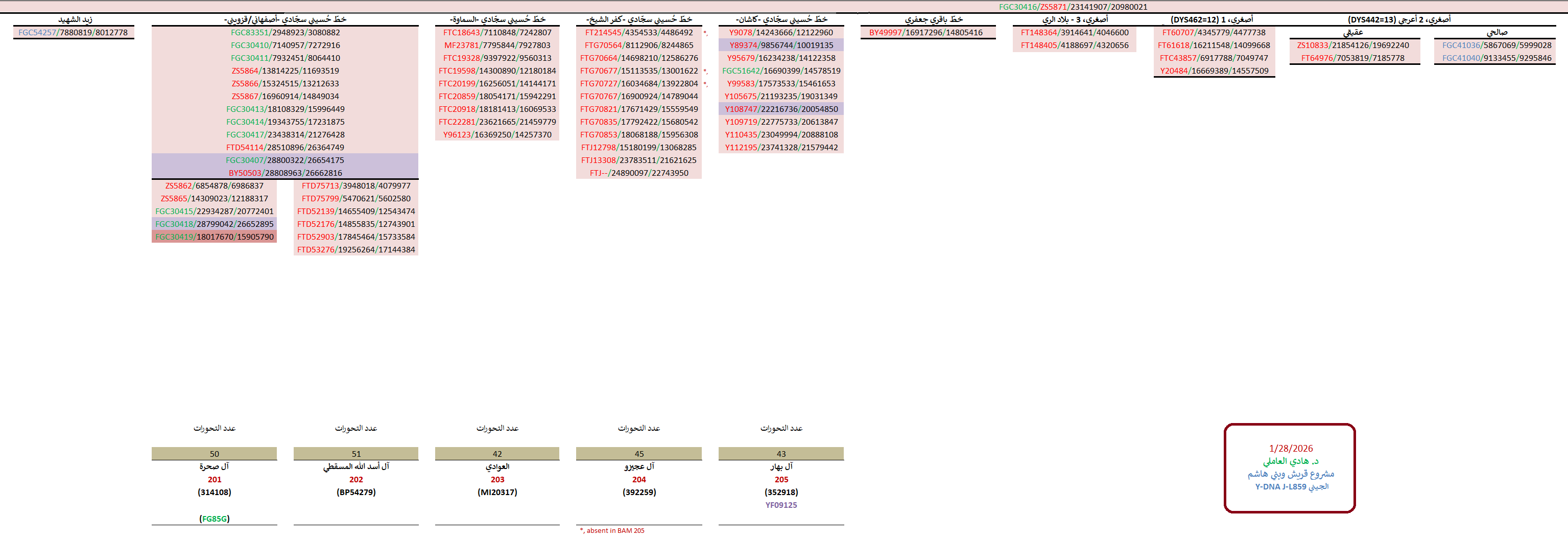Click the FGC83351/2948923 cell
The width and height of the screenshot is (1568, 538).
coord(285,33)
